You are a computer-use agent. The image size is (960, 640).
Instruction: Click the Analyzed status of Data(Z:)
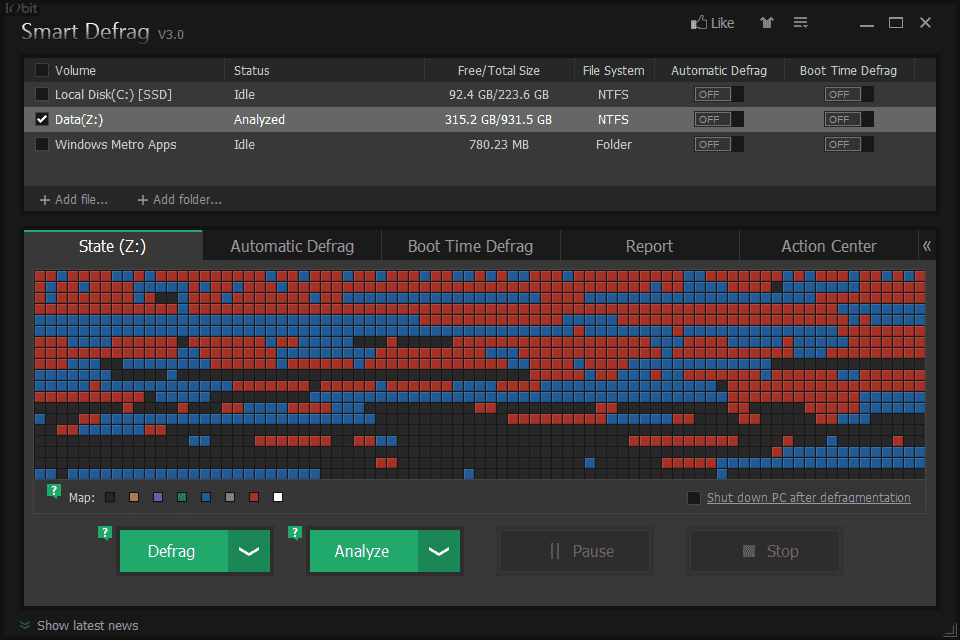(x=259, y=119)
